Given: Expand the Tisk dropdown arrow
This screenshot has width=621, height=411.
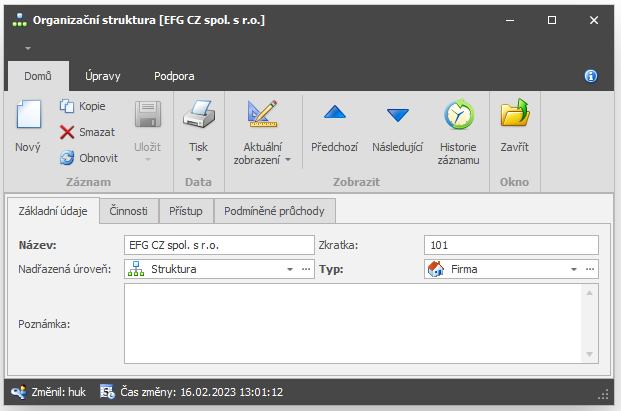Looking at the screenshot, I should [x=199, y=160].
